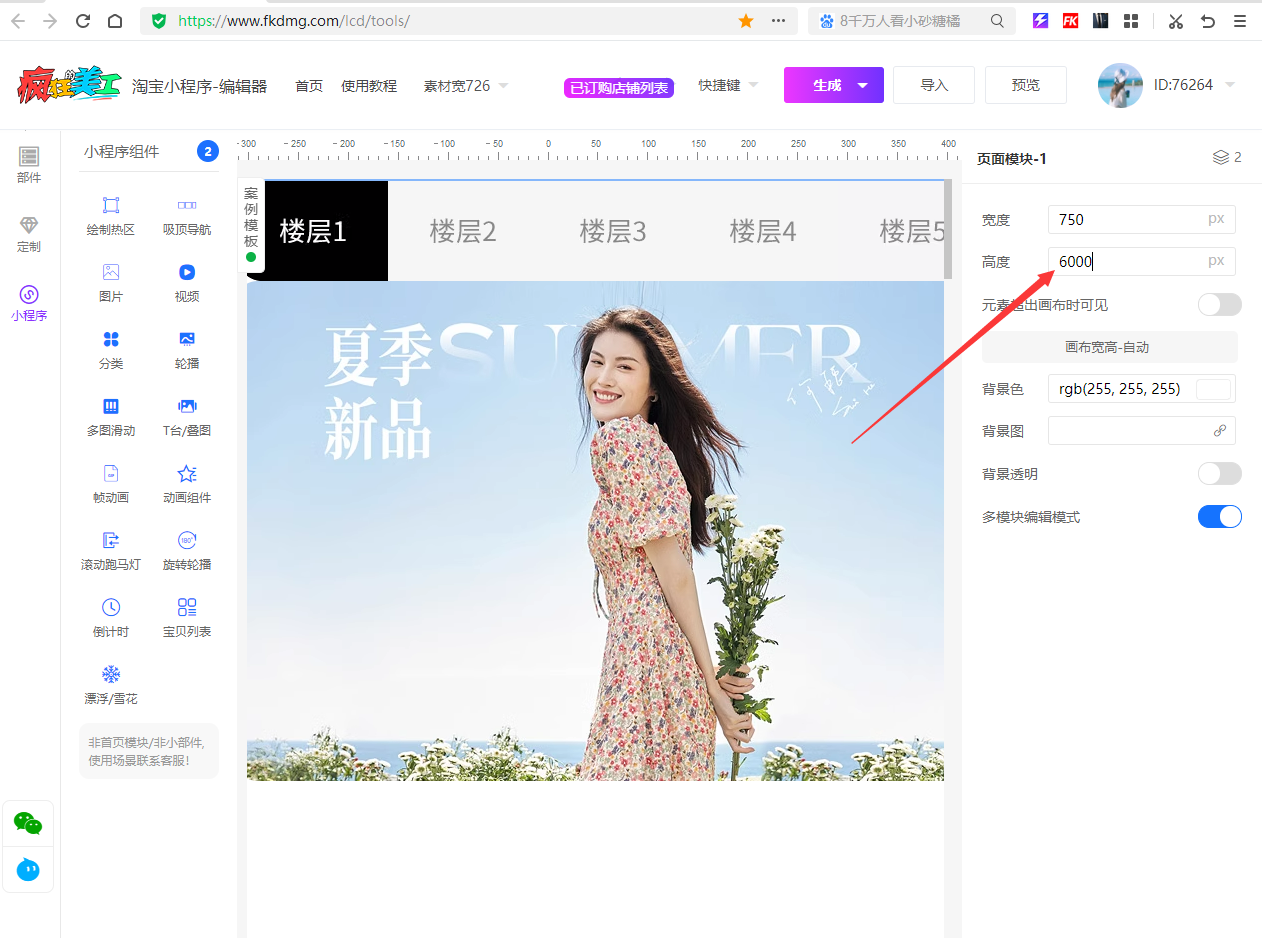Screen dimensions: 1262x938
Task: Add the 轮播 carousel component
Action: coord(187,350)
